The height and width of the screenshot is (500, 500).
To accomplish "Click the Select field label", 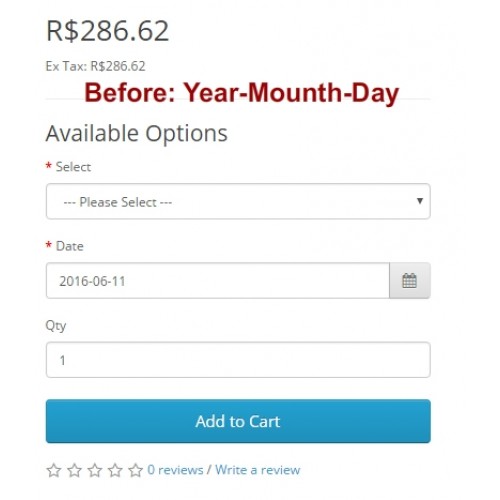I will [x=73, y=167].
